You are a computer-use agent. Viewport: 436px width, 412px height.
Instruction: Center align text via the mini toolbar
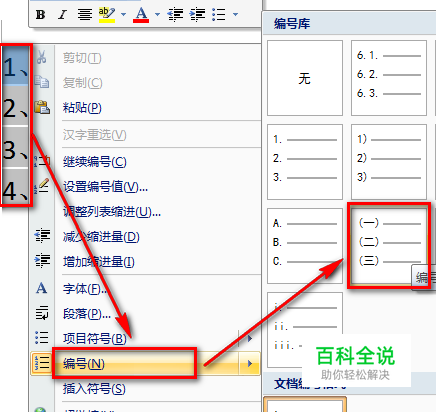pos(85,15)
